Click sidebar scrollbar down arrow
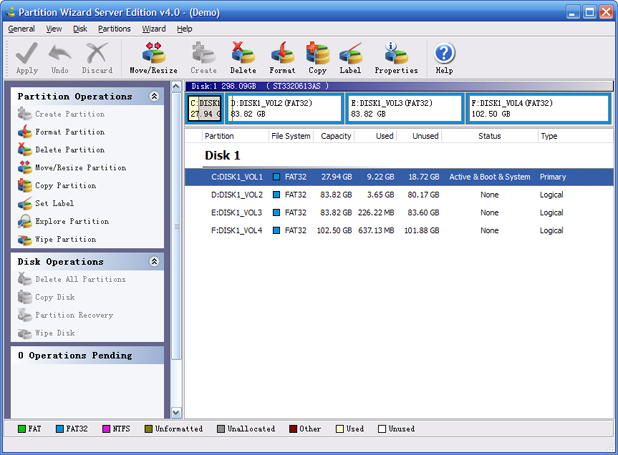This screenshot has height=455, width=618. [176, 413]
